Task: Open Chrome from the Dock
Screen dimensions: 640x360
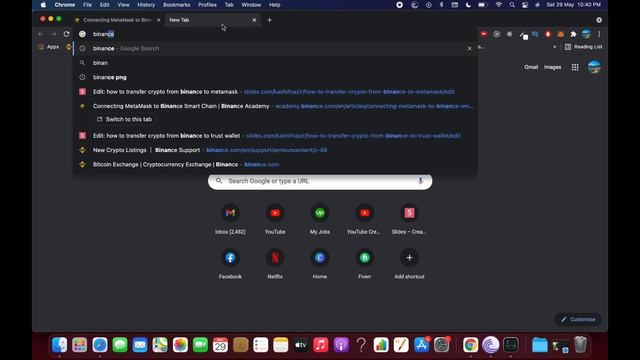Action: point(470,345)
